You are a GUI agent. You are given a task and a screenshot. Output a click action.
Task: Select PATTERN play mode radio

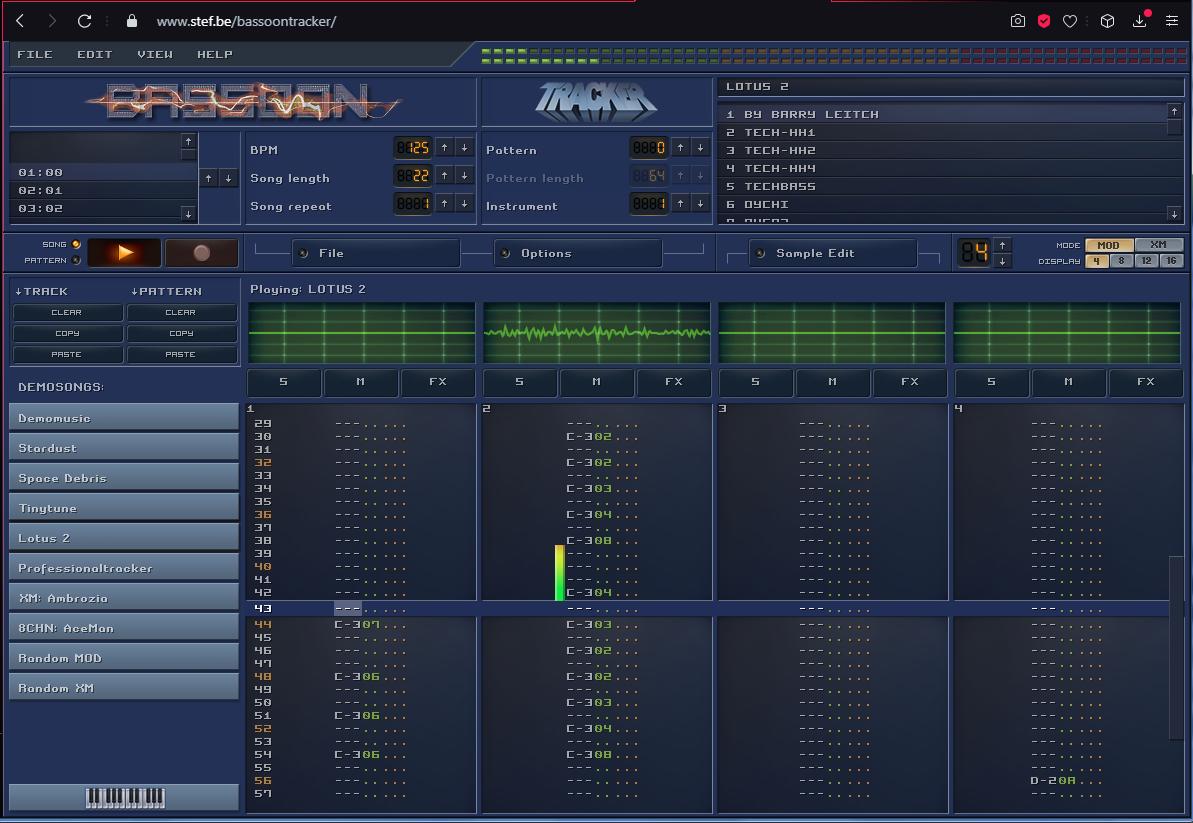[76, 260]
